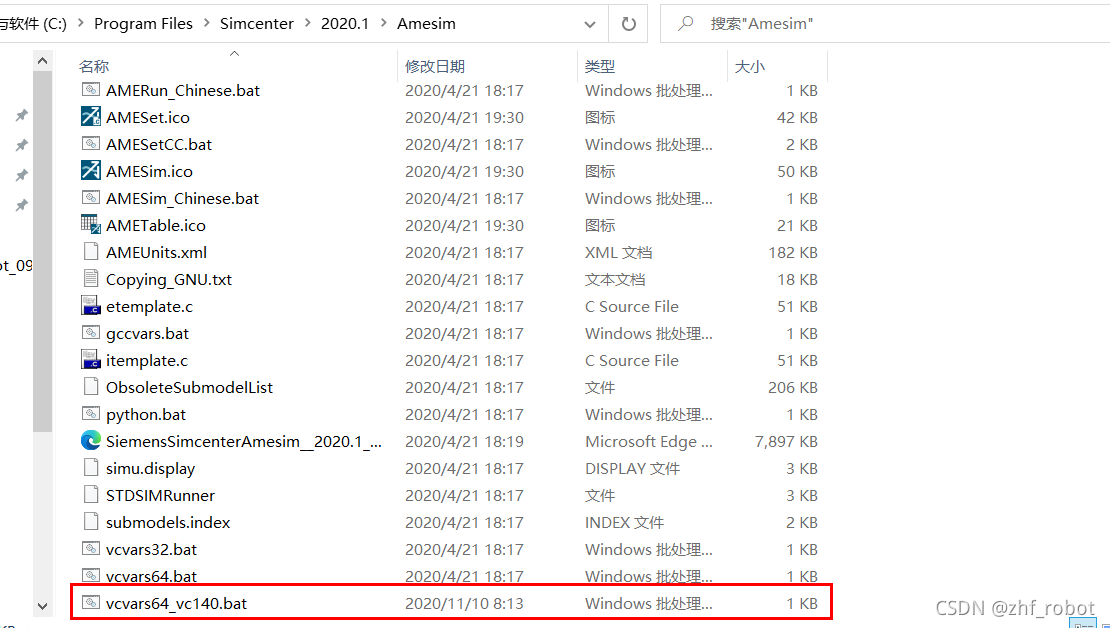This screenshot has width=1110, height=628.
Task: Click the Edge icon of SiemensSimcenterAmesim file
Action: point(91,441)
